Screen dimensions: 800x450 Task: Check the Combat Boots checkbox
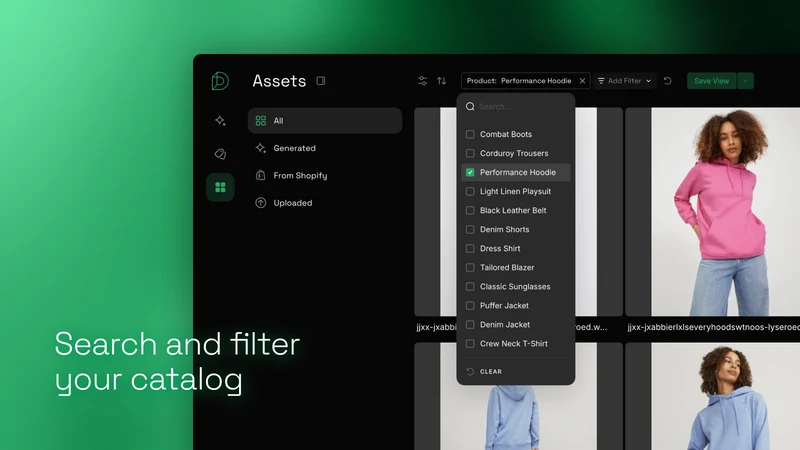(x=470, y=134)
